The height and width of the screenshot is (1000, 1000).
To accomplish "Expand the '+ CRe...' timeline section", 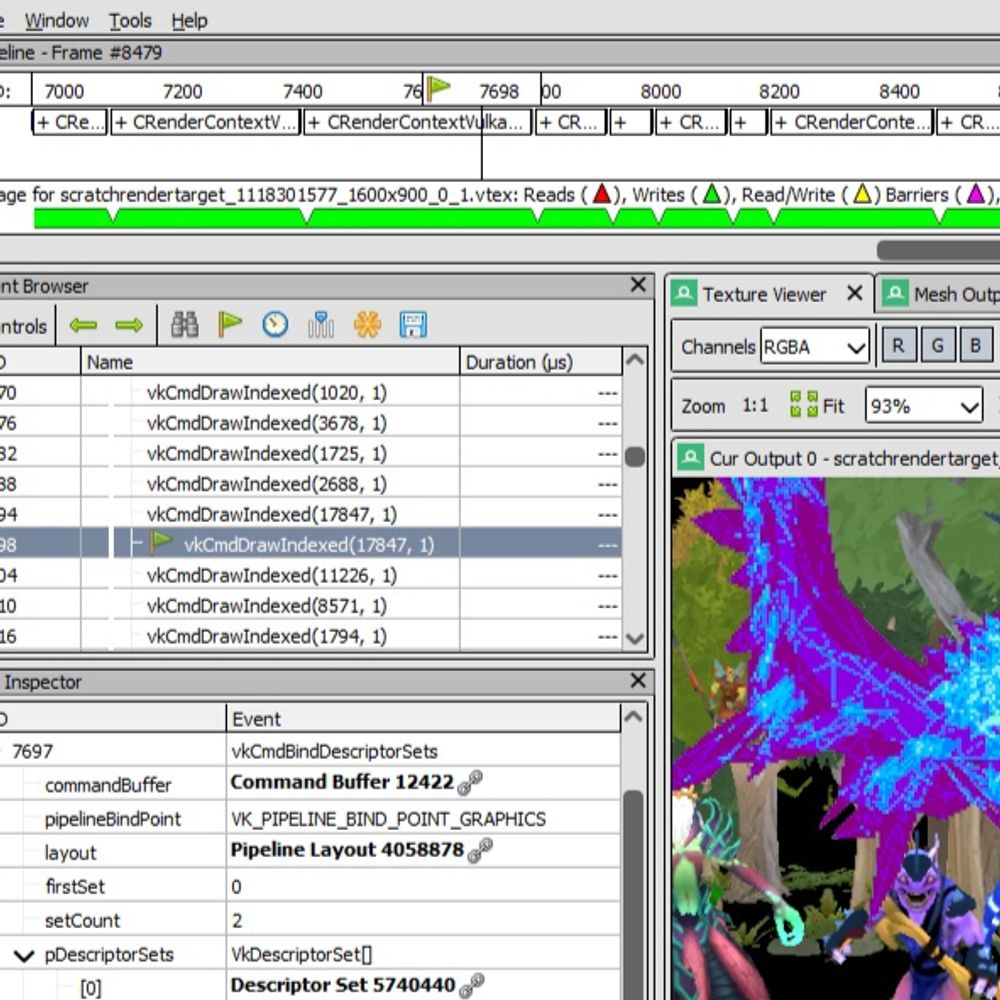I will click(70, 122).
